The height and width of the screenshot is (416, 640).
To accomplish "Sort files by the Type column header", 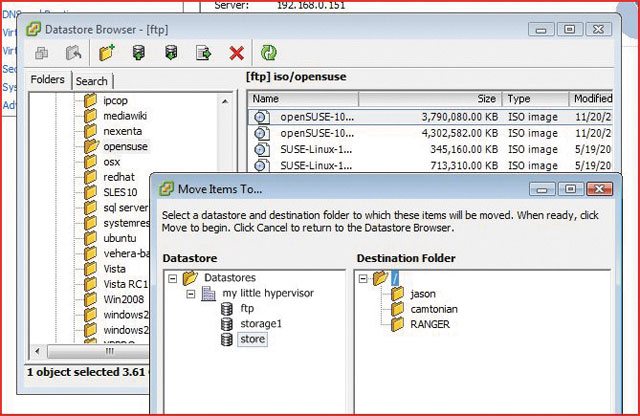I will (x=536, y=99).
